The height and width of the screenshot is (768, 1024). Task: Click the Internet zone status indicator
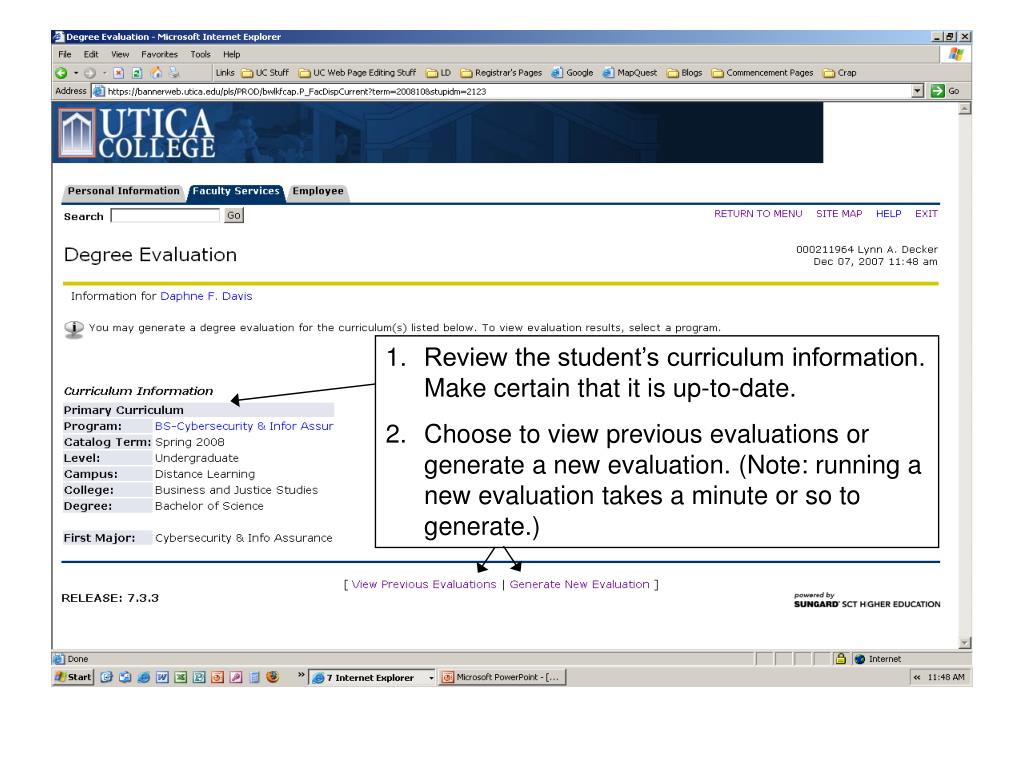878,660
